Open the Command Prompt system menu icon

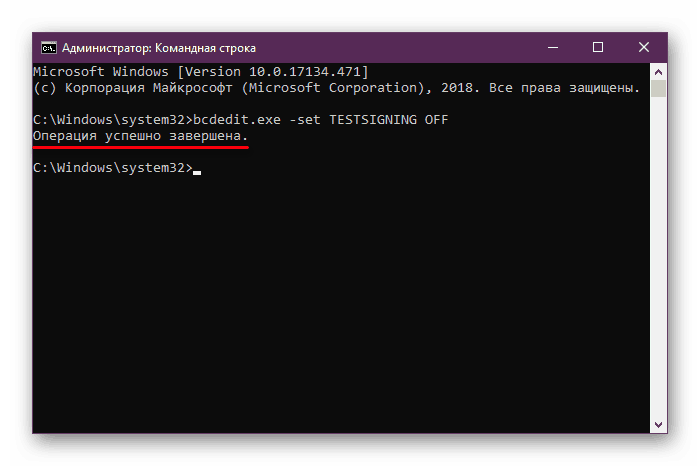tap(48, 47)
